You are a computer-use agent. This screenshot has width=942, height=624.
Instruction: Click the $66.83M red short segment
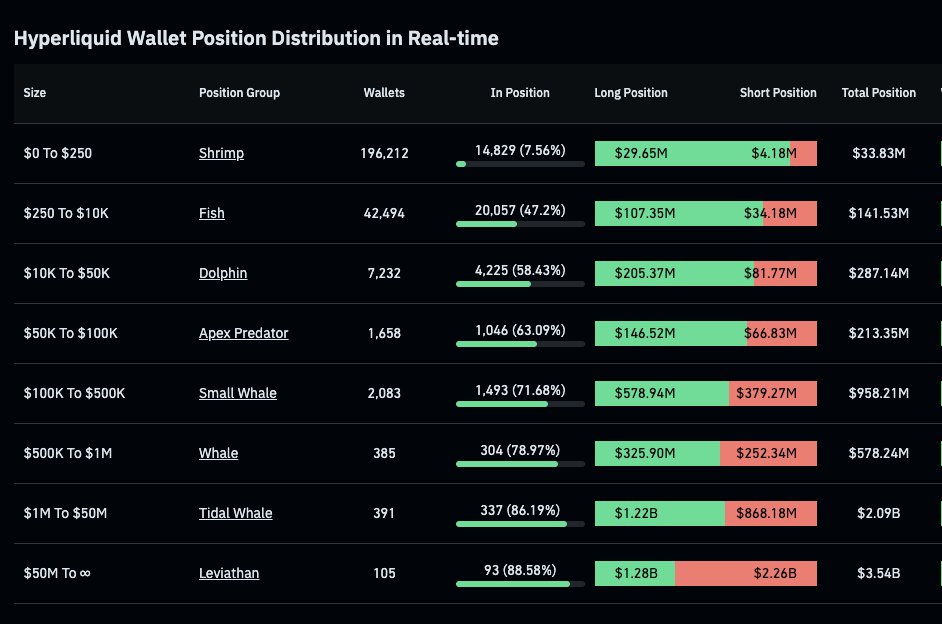point(782,333)
